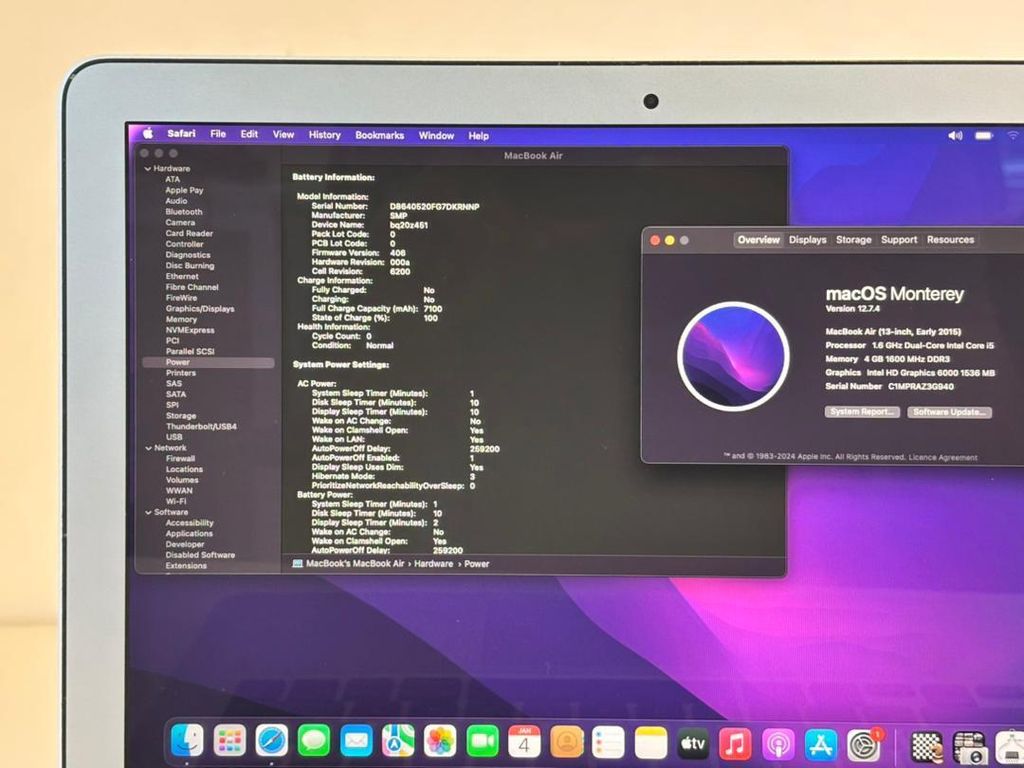Switch to the Displays tab
The height and width of the screenshot is (768, 1024).
click(x=807, y=240)
